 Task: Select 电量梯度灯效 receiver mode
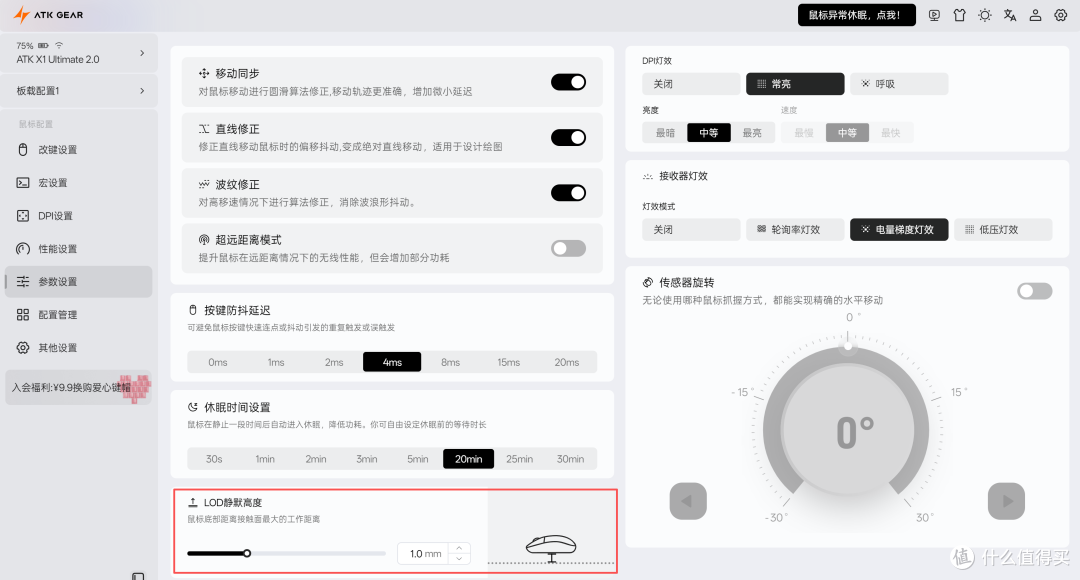pyautogui.click(x=899, y=229)
